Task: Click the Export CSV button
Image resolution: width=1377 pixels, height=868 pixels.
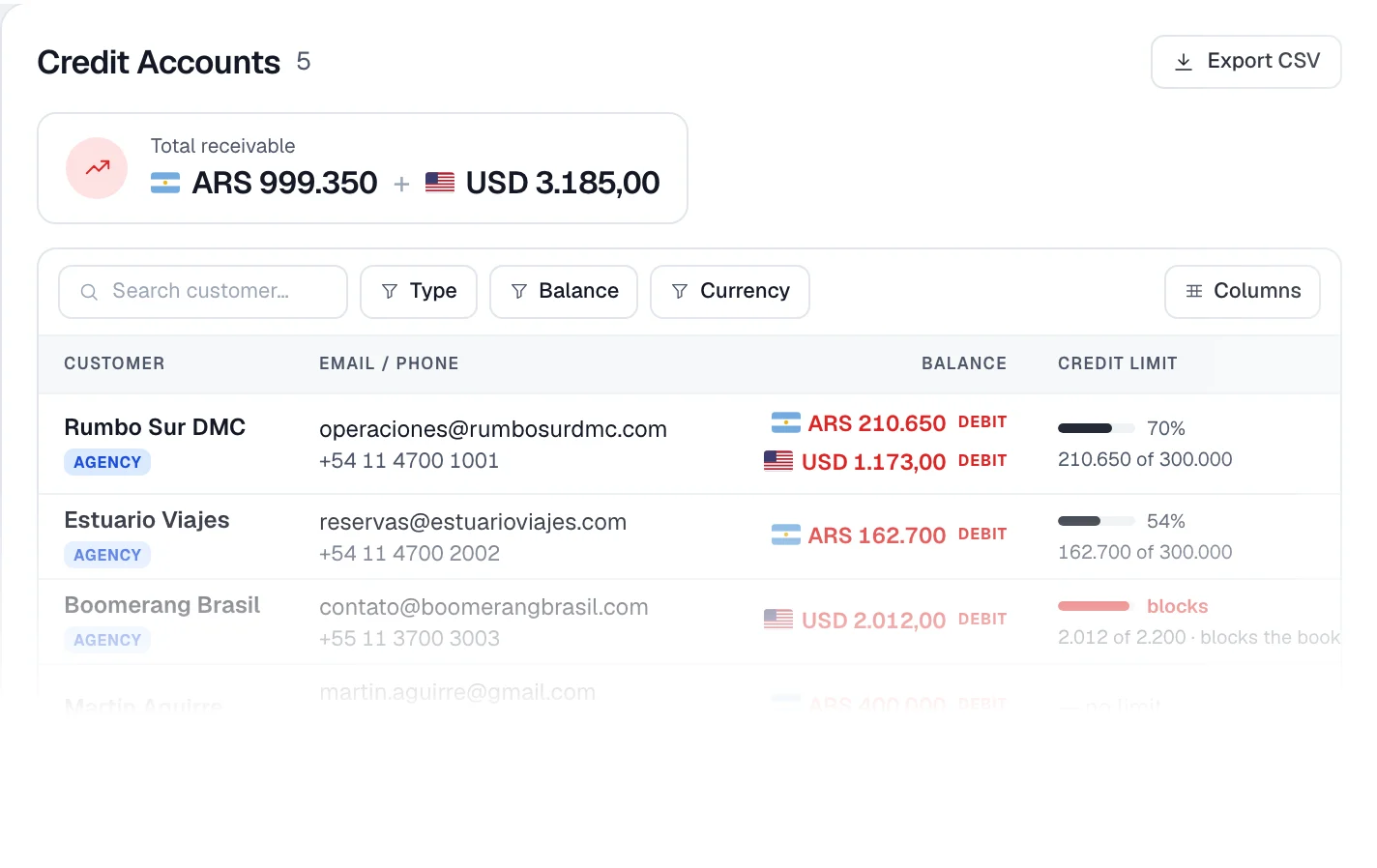Action: coord(1245,62)
